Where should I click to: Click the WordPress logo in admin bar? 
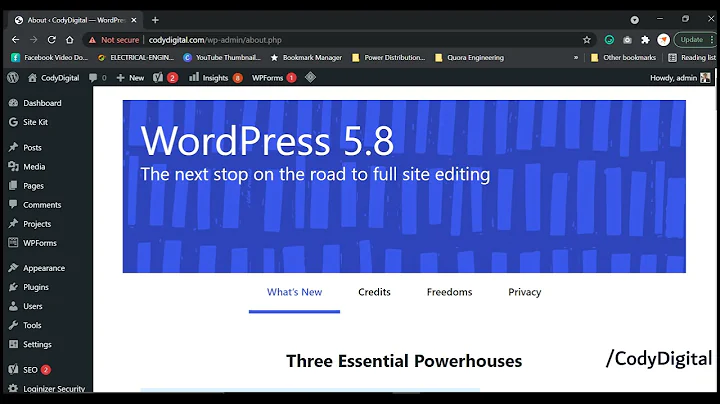click(x=13, y=78)
